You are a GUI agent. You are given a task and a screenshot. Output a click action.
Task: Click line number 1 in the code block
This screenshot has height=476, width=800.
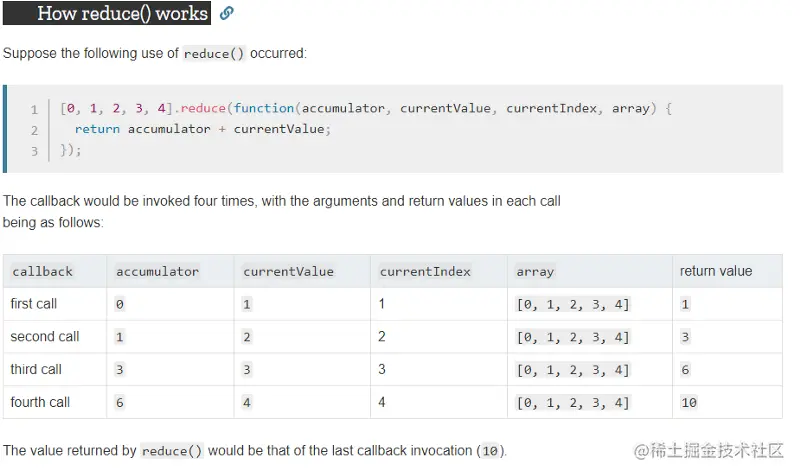[x=34, y=109]
